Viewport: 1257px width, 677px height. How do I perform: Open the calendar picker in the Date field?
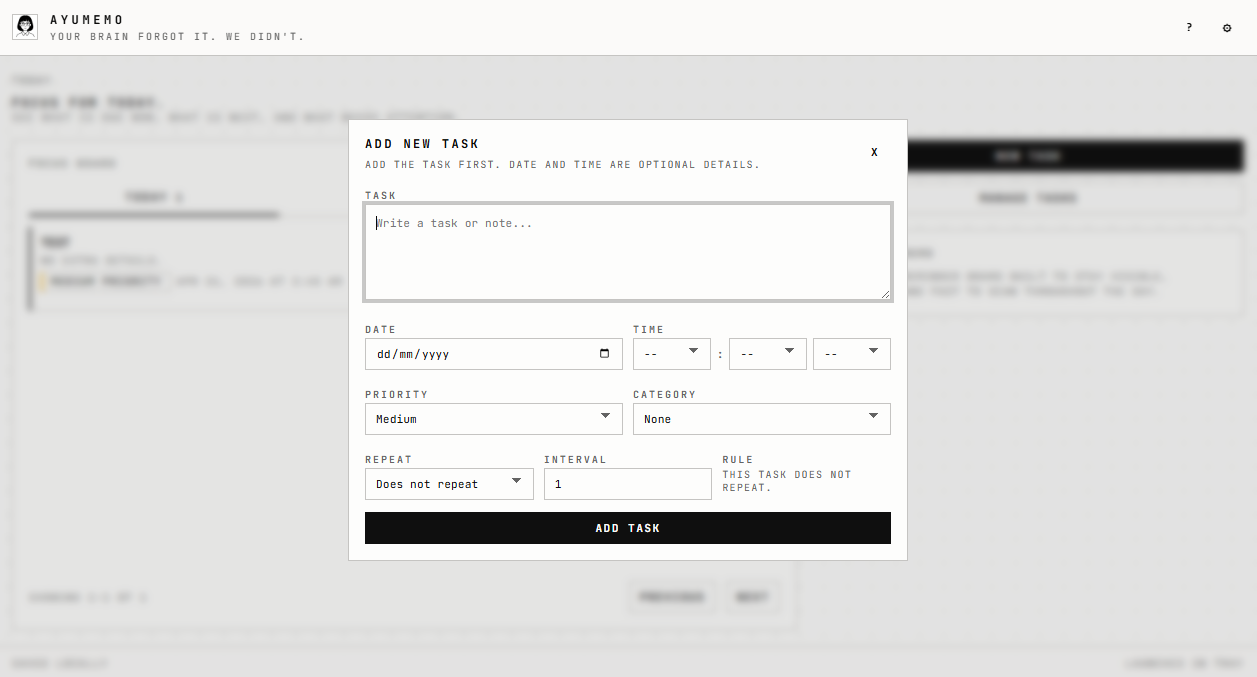tap(604, 353)
